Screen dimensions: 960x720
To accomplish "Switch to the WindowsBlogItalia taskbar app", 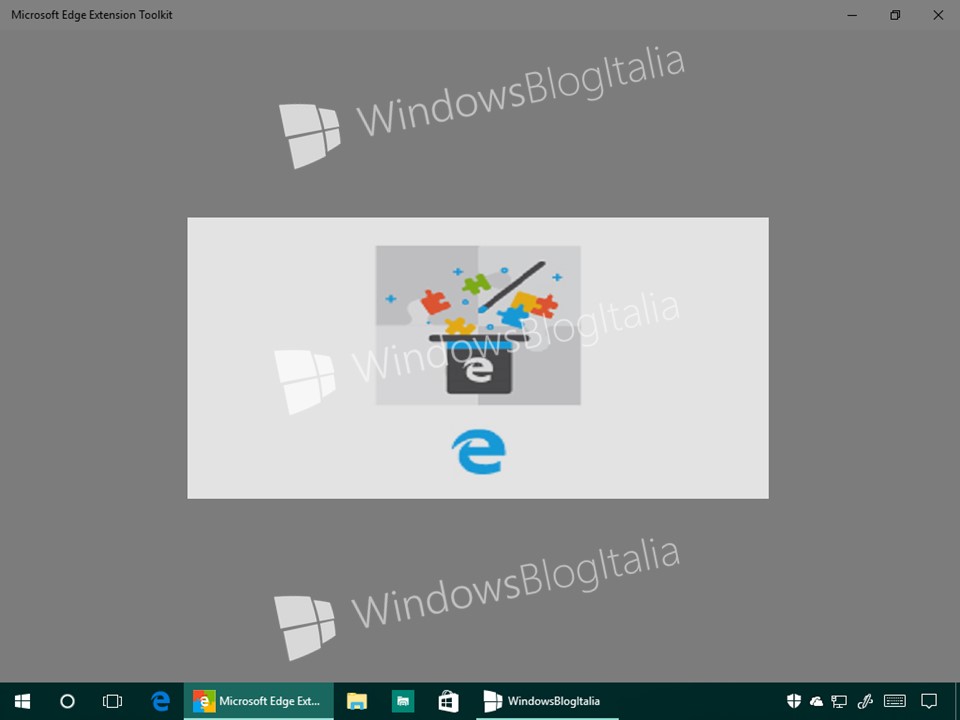I will (547, 701).
